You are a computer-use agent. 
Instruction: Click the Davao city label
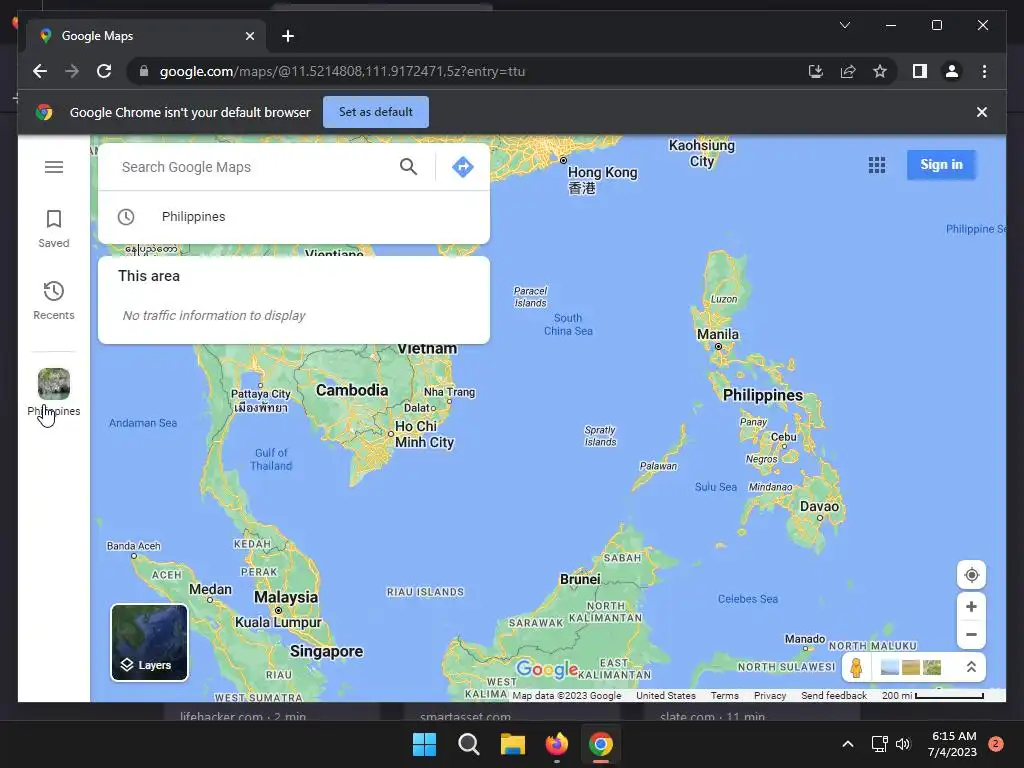tap(819, 506)
